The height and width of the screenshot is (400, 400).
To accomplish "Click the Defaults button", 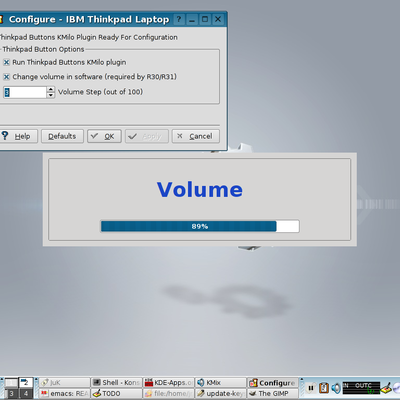I will (x=62, y=136).
